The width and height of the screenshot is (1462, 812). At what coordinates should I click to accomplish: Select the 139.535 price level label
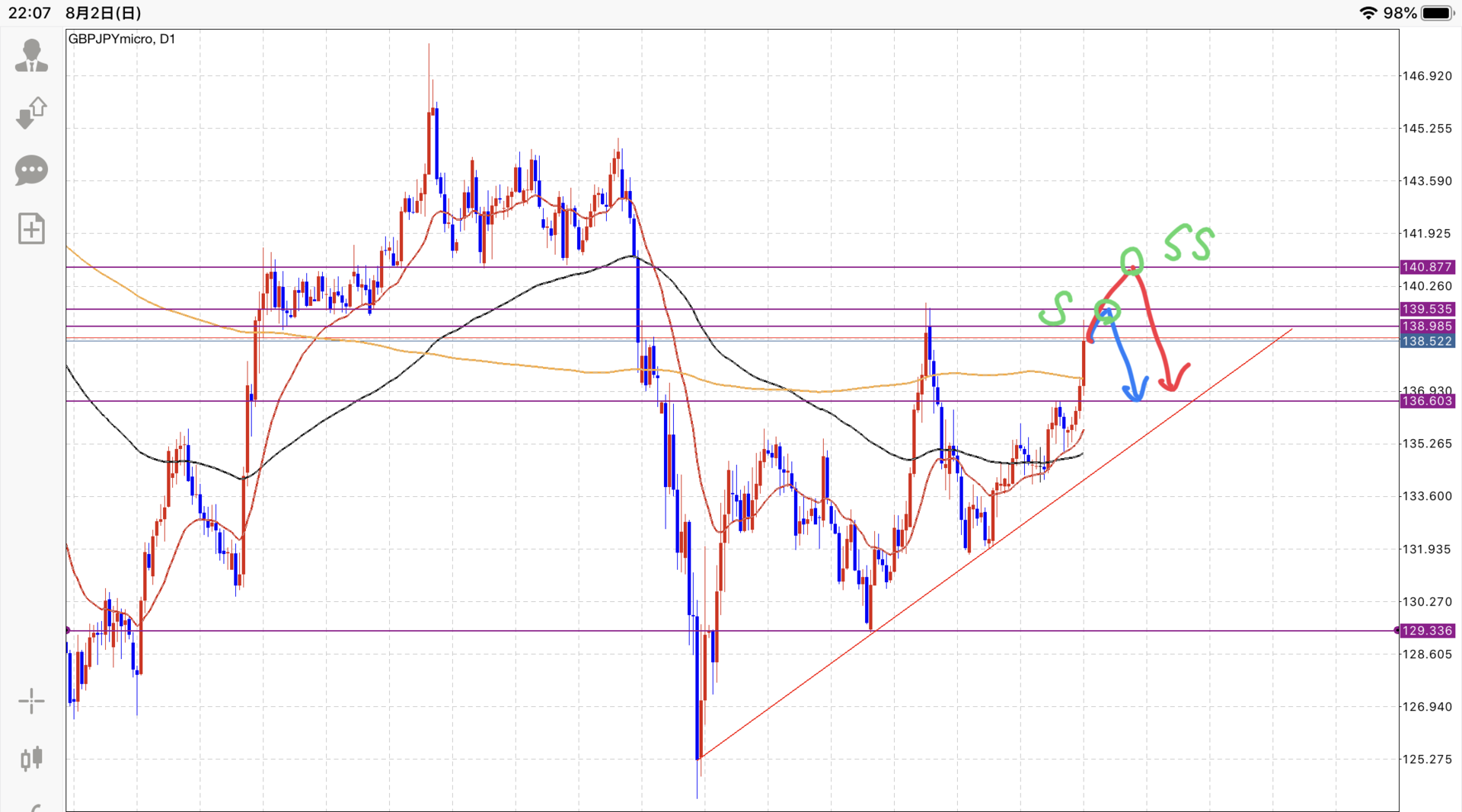[1428, 309]
